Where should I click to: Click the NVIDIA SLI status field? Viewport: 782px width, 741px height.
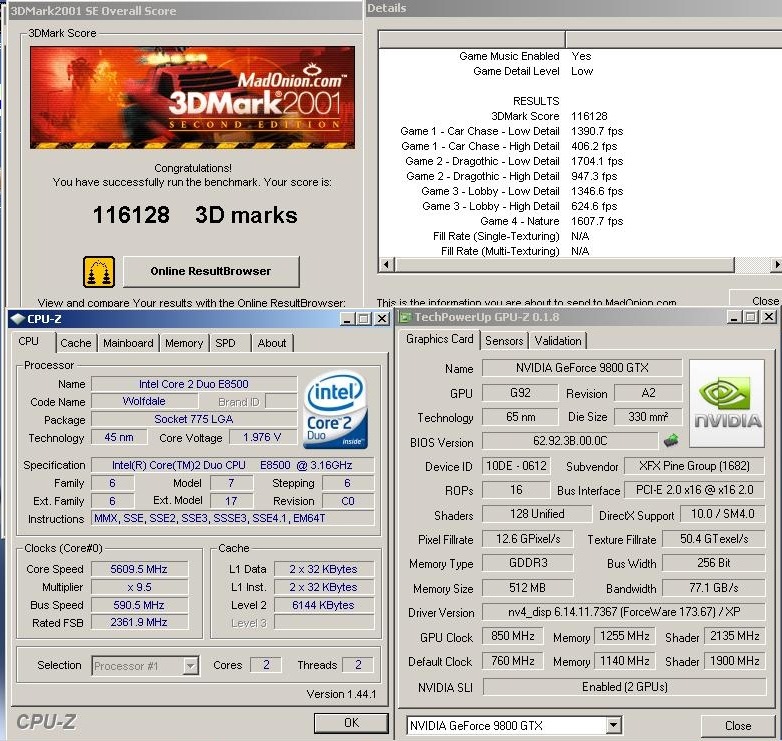624,687
